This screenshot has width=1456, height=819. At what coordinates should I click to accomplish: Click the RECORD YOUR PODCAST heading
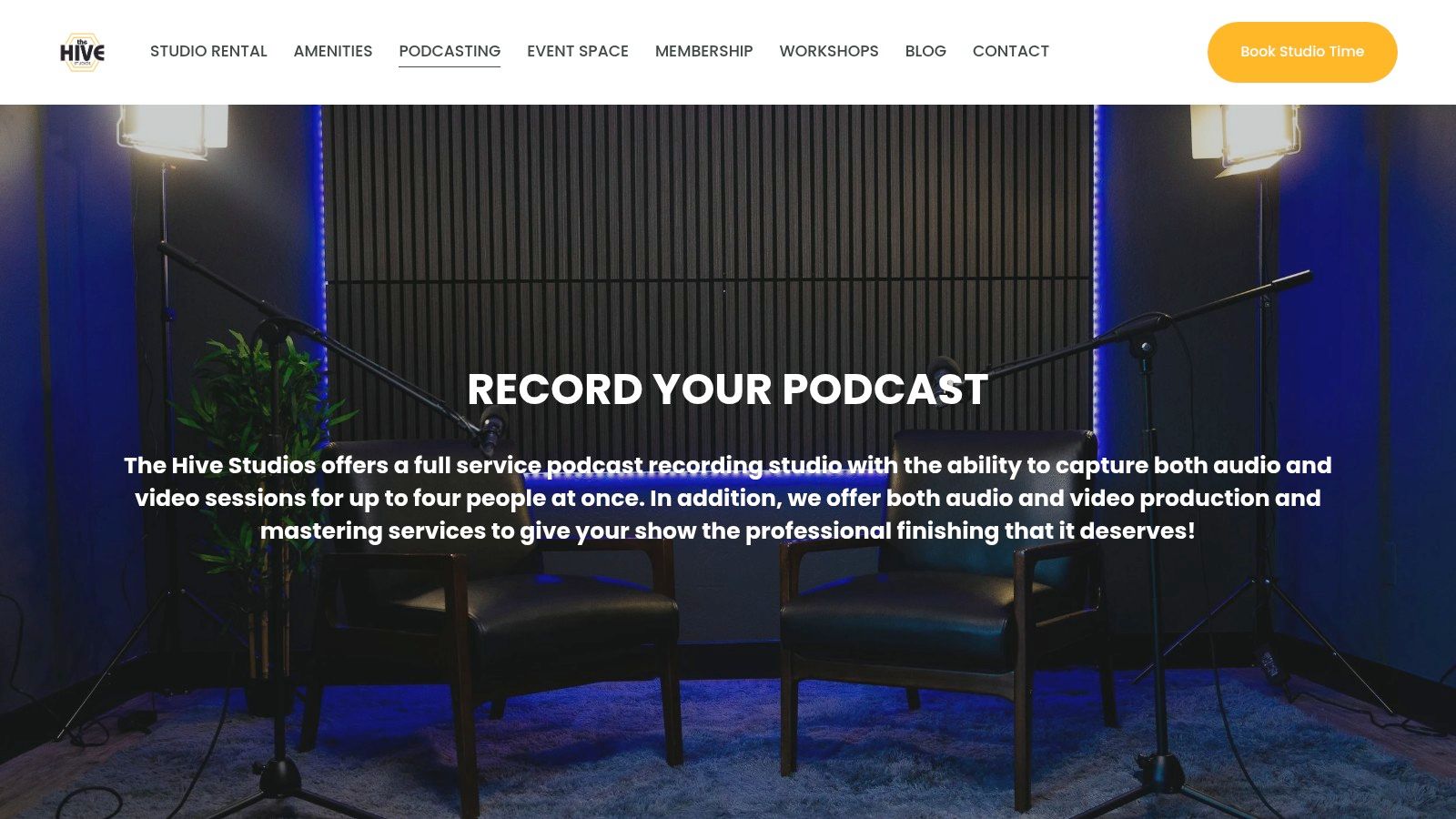[726, 389]
